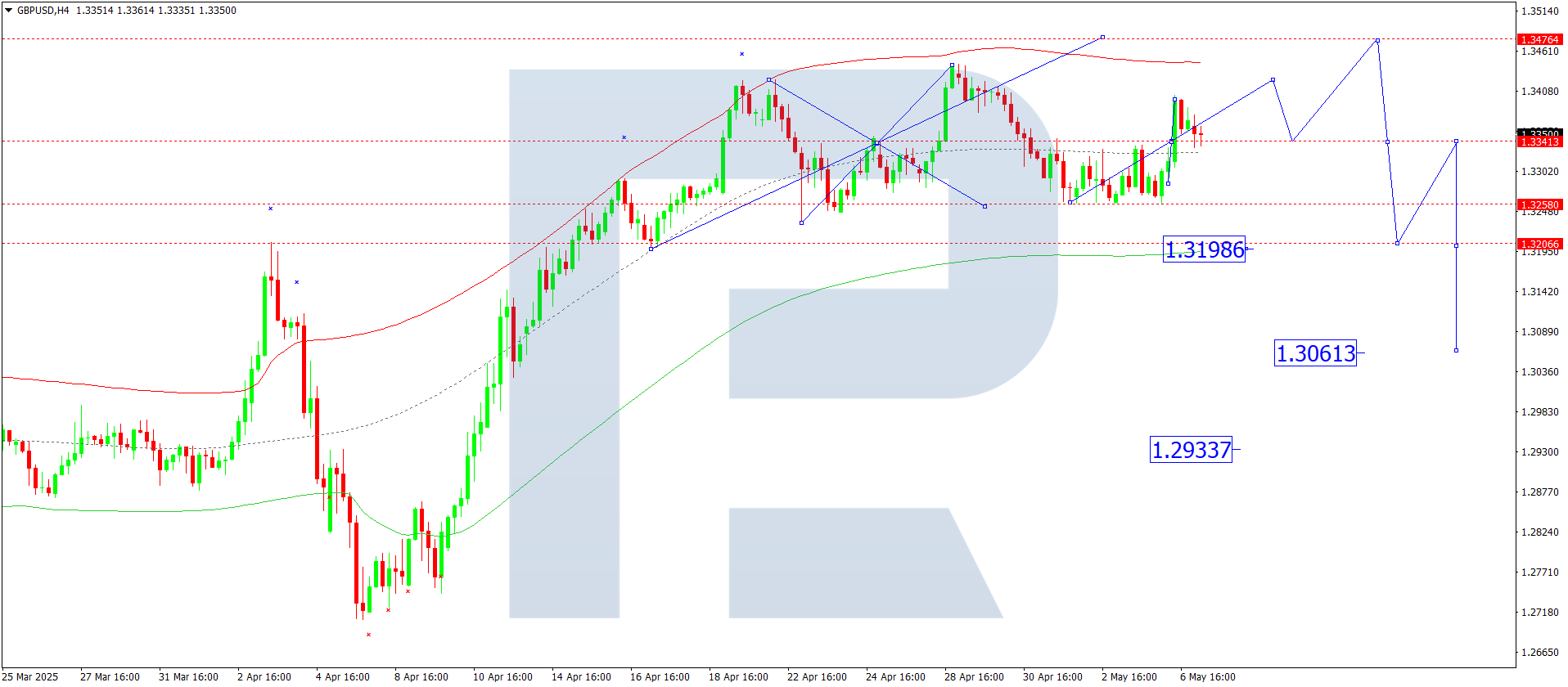Select the 6 May 16:00 time label

click(1207, 676)
